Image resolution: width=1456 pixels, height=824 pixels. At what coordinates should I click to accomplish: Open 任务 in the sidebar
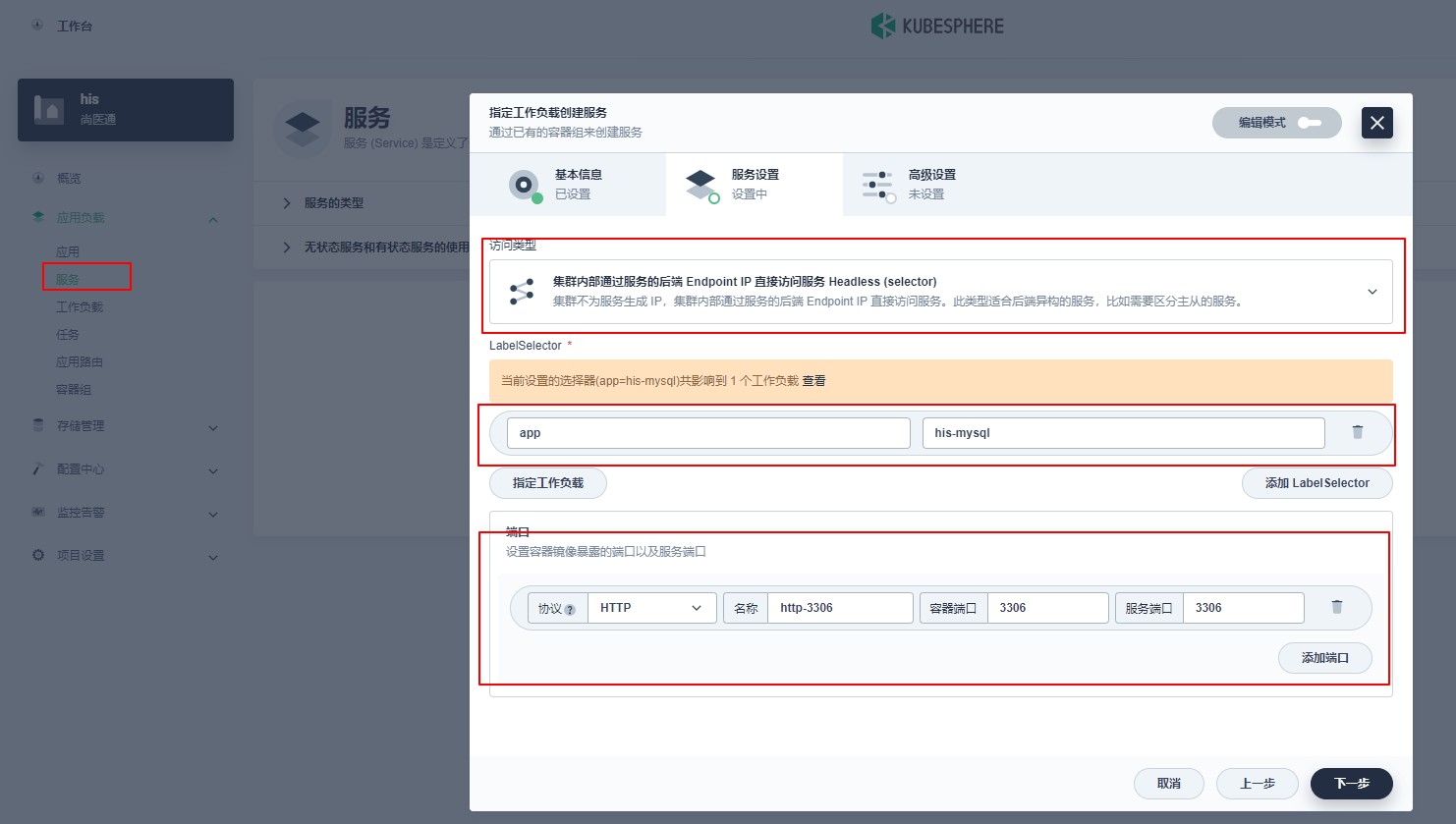pos(68,335)
